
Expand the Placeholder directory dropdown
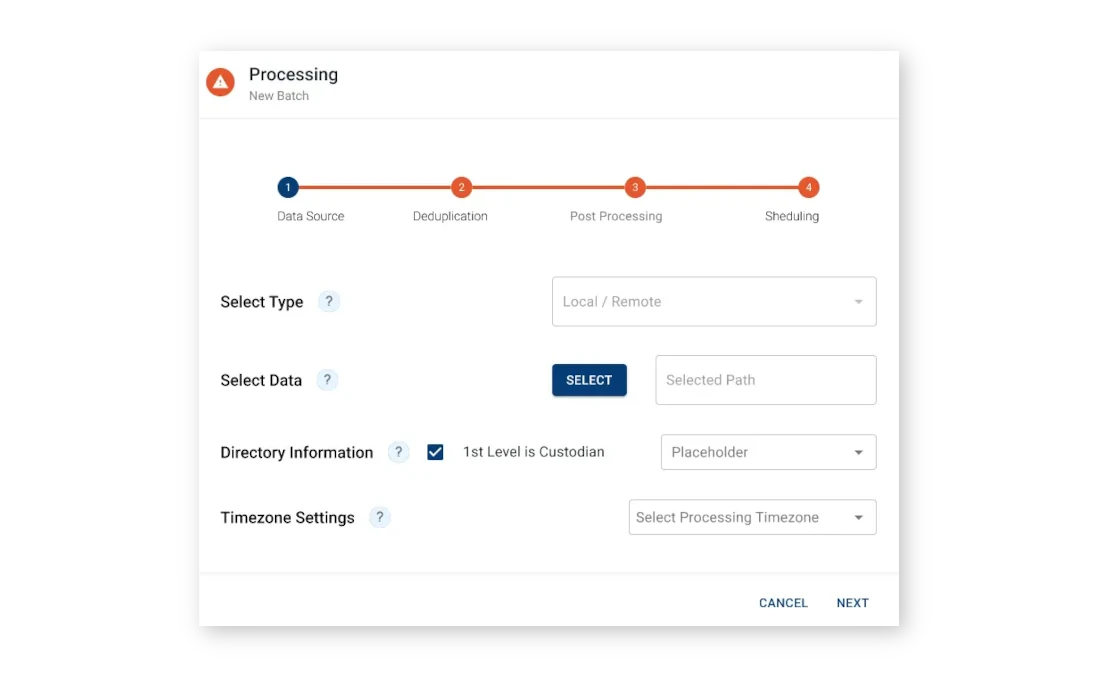point(768,452)
